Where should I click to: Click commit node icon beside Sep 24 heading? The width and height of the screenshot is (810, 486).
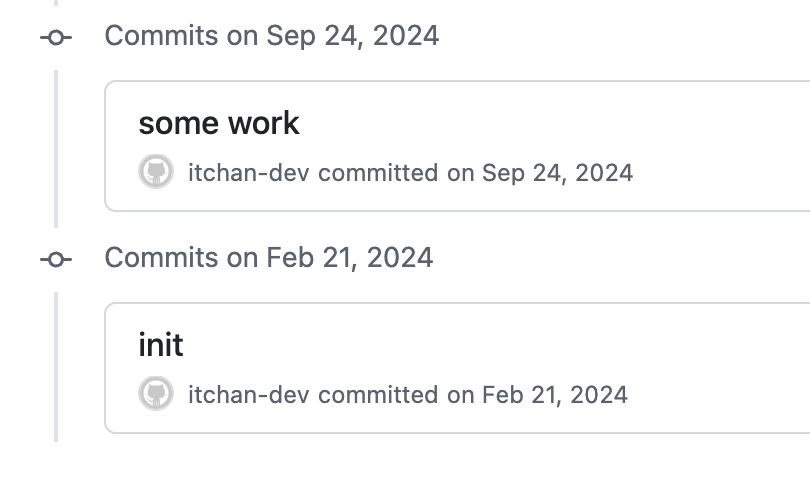pos(55,37)
